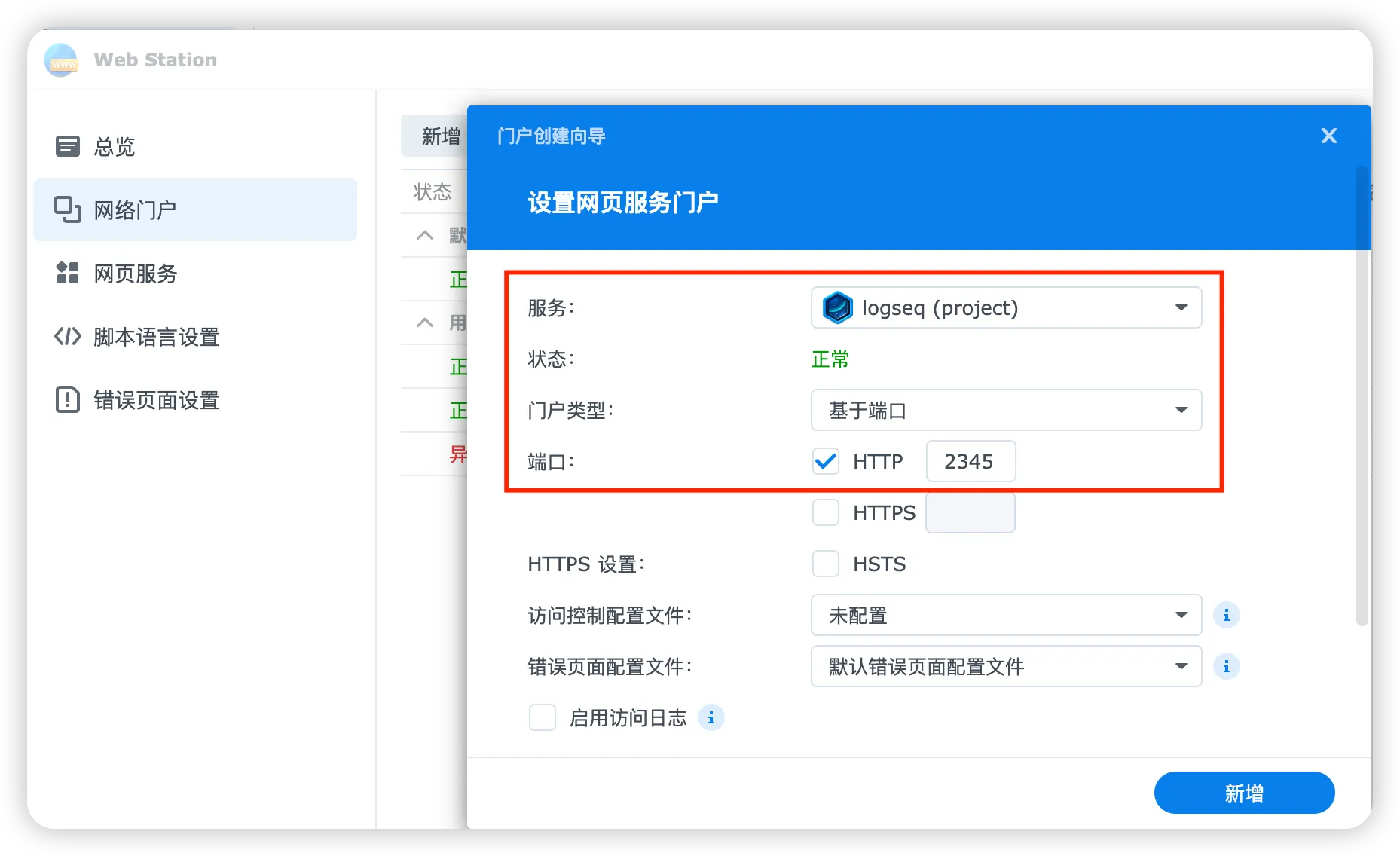Select 网络门户 in the sidebar

[195, 209]
